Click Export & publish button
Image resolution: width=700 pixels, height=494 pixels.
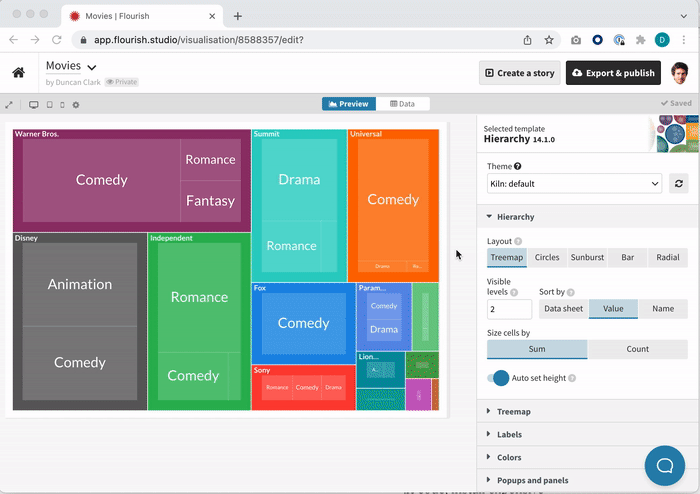coord(613,73)
